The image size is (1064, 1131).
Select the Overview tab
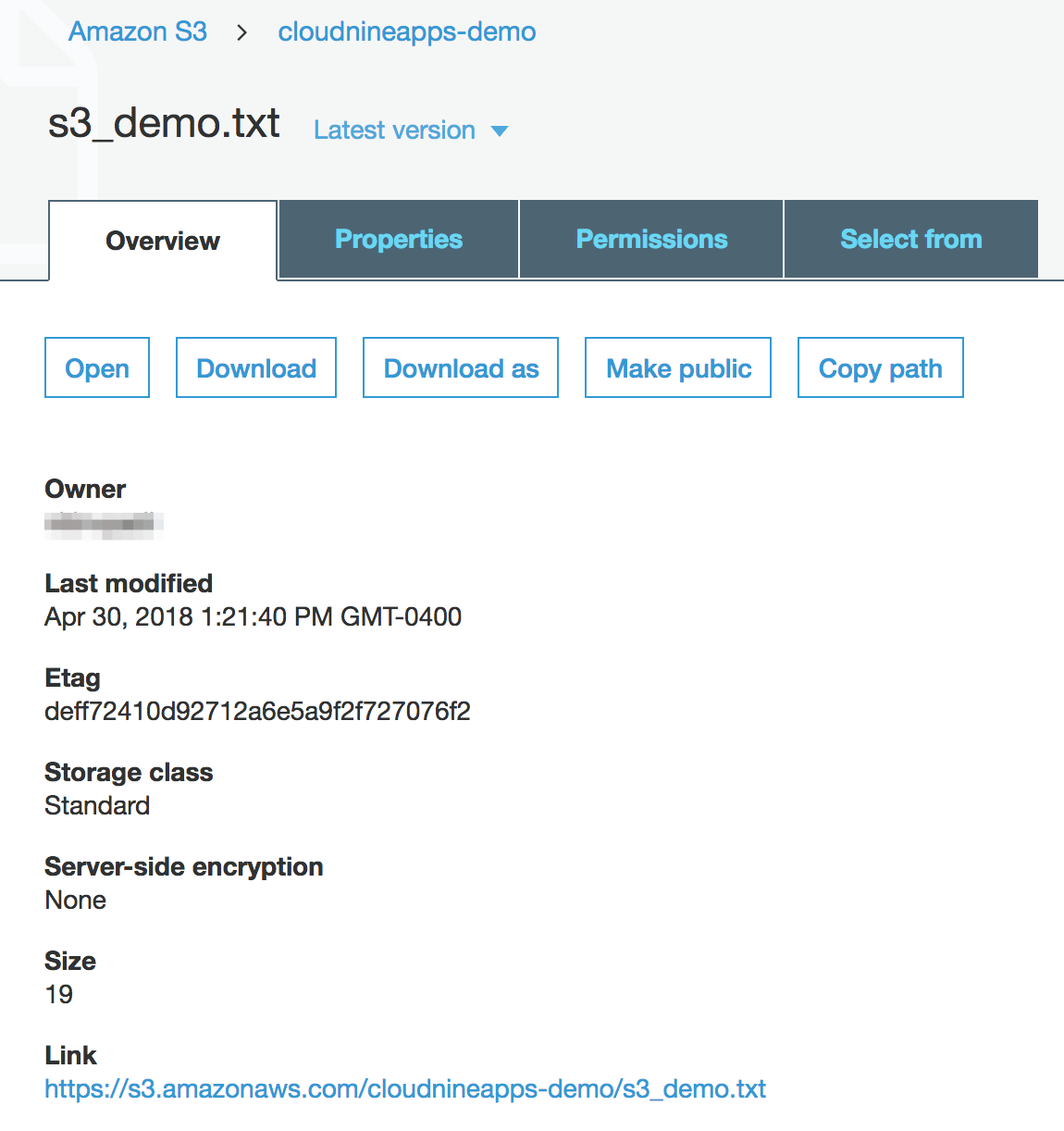pyautogui.click(x=163, y=241)
